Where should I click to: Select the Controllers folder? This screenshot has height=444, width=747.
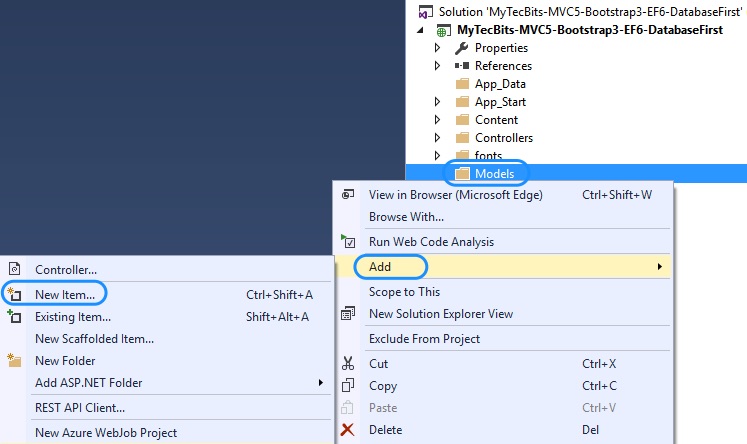click(x=504, y=138)
